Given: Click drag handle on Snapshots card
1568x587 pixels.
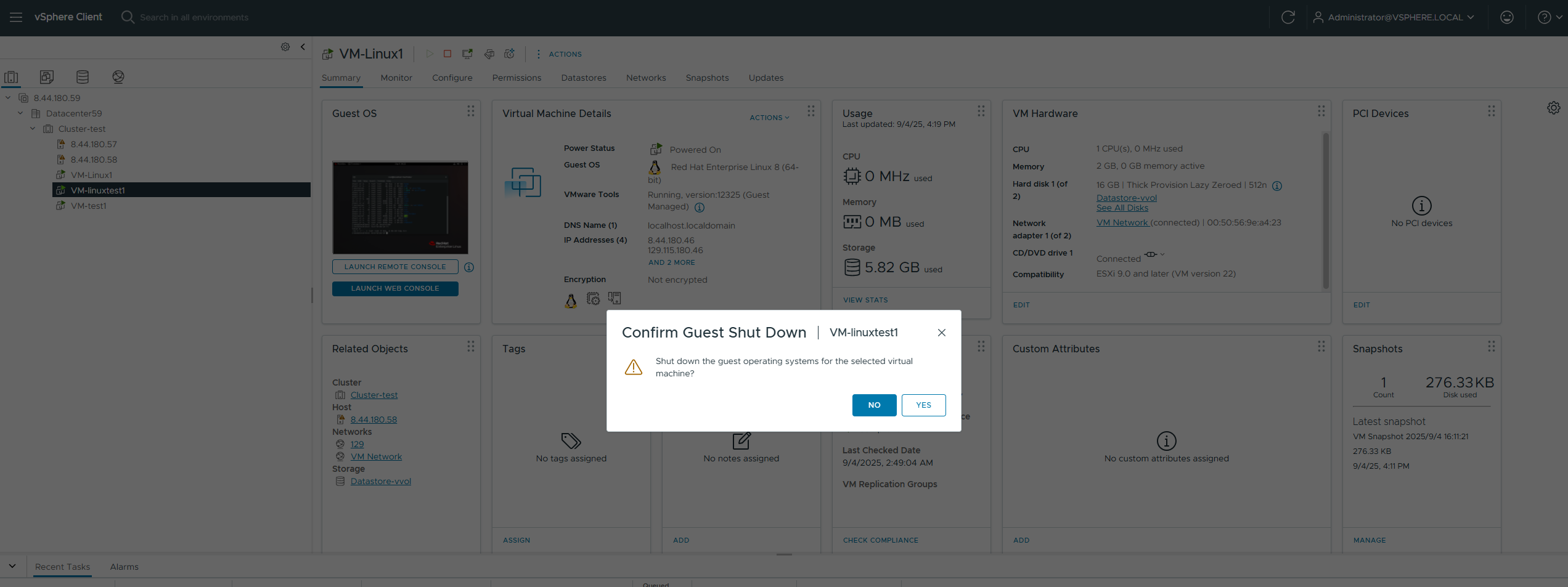Looking at the screenshot, I should click(x=1492, y=346).
